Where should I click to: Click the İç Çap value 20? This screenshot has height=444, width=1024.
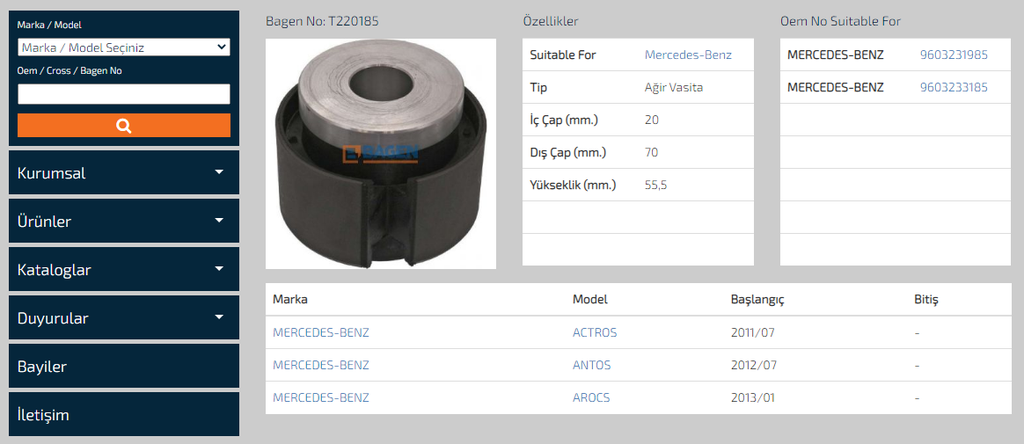coord(652,120)
